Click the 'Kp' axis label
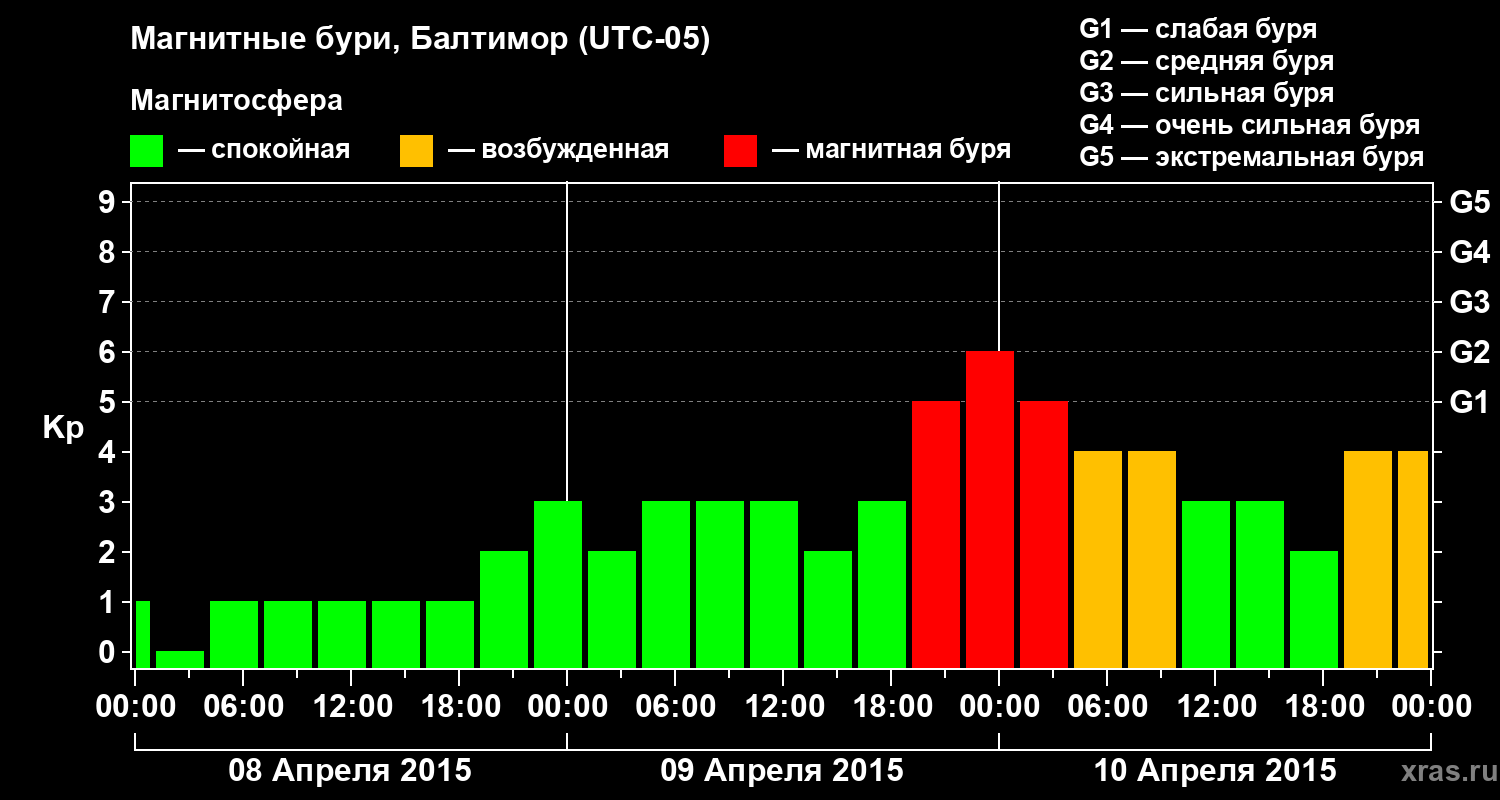This screenshot has height=800, width=1500. pyautogui.click(x=63, y=429)
